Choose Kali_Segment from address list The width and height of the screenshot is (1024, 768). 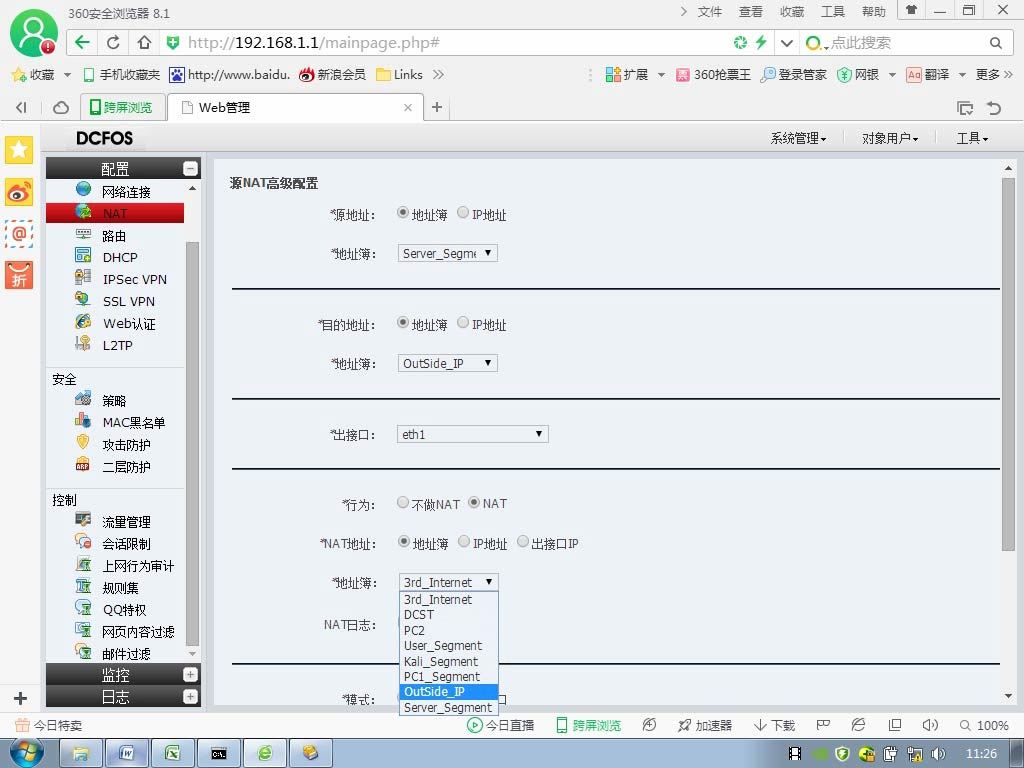coord(449,661)
